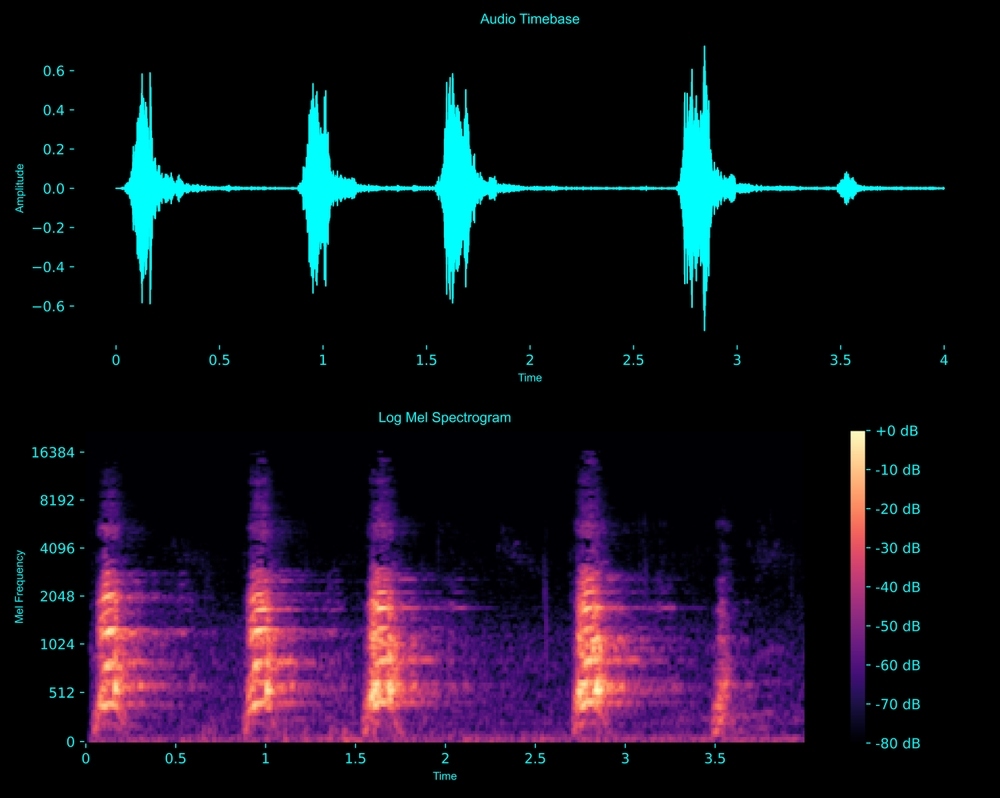Click the "Time" label below the spectrogram

[444, 776]
